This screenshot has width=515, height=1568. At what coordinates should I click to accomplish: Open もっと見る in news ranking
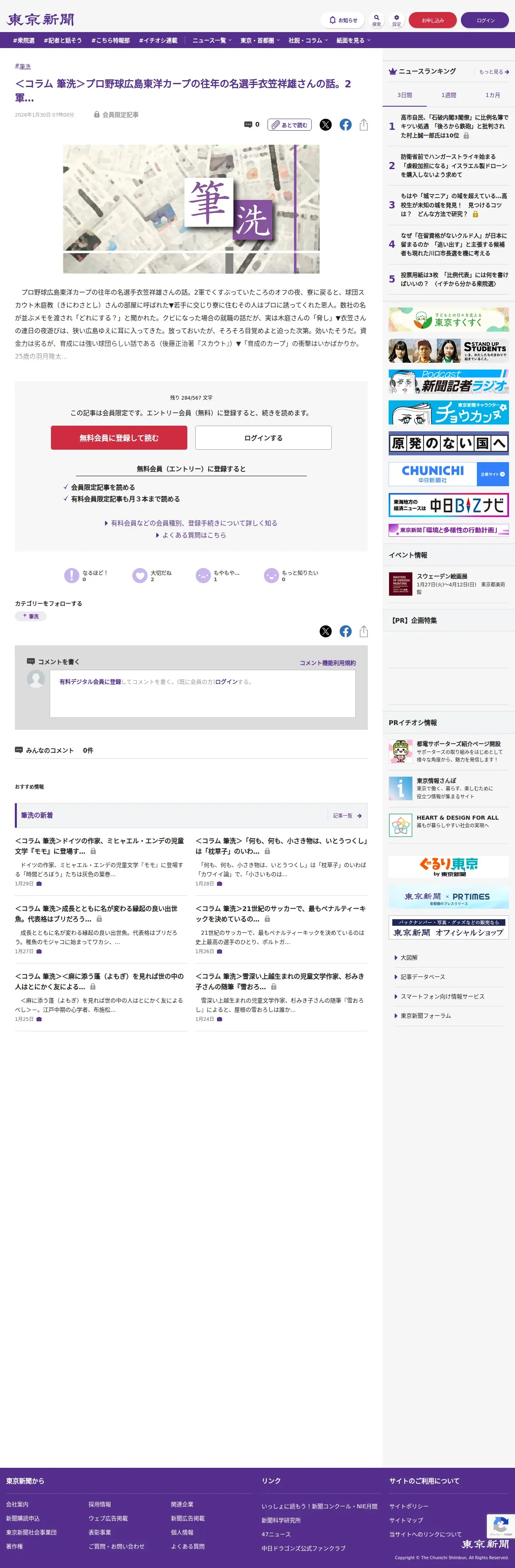(x=494, y=72)
